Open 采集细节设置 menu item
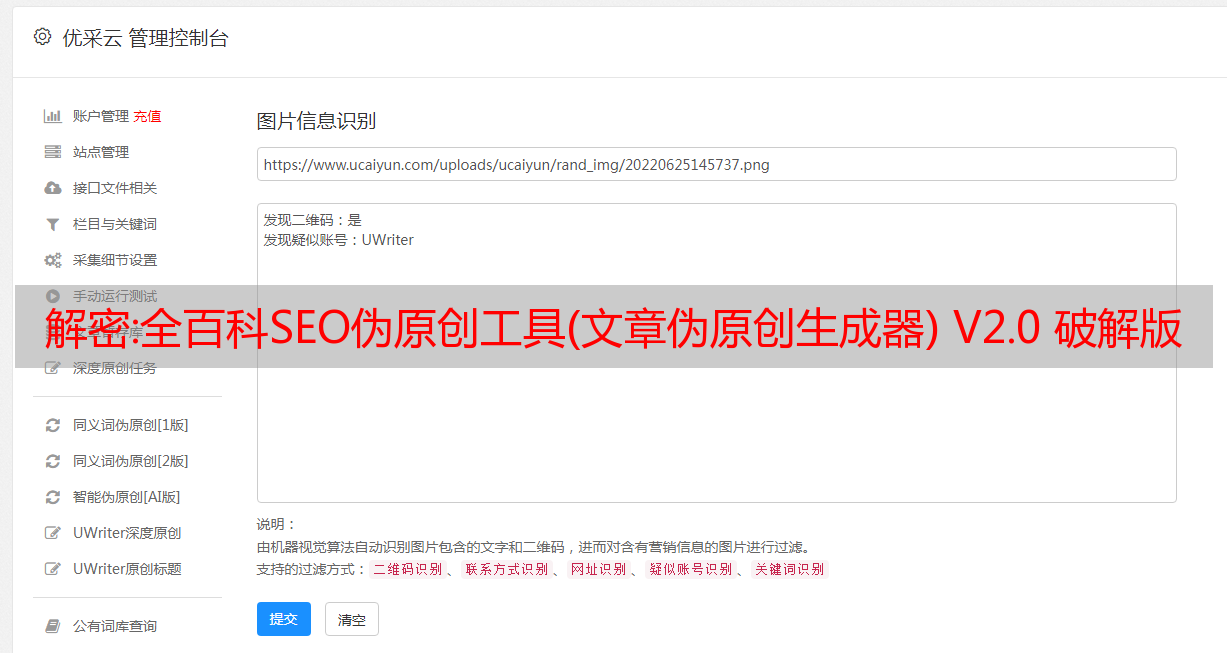1227x653 pixels. pos(115,260)
